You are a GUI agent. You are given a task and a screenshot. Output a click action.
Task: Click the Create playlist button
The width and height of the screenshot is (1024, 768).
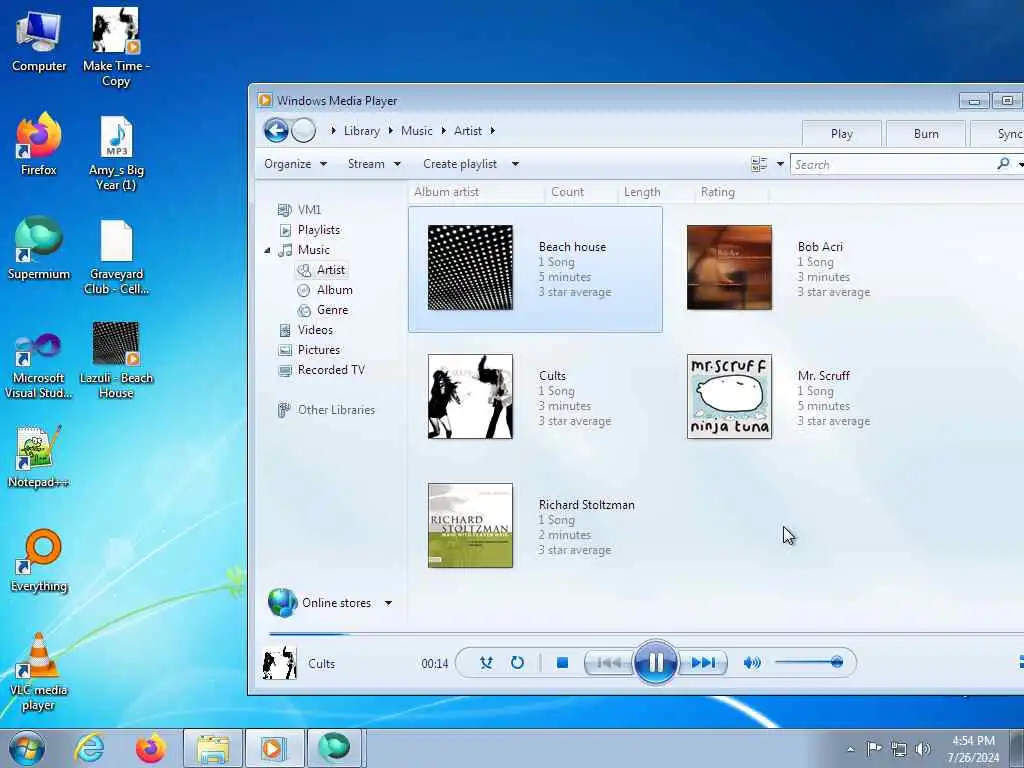[x=460, y=164]
